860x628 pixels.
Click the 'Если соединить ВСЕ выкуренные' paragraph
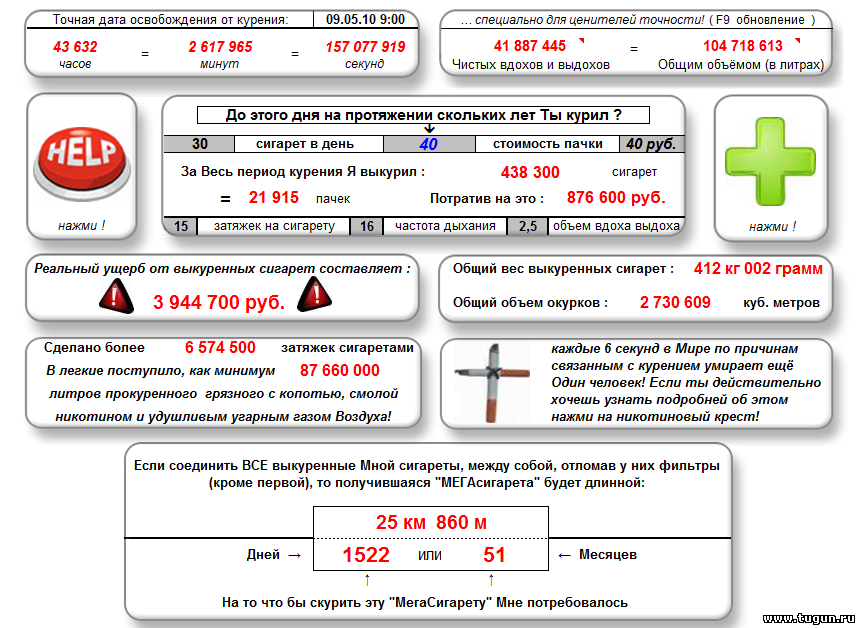pyautogui.click(x=427, y=474)
